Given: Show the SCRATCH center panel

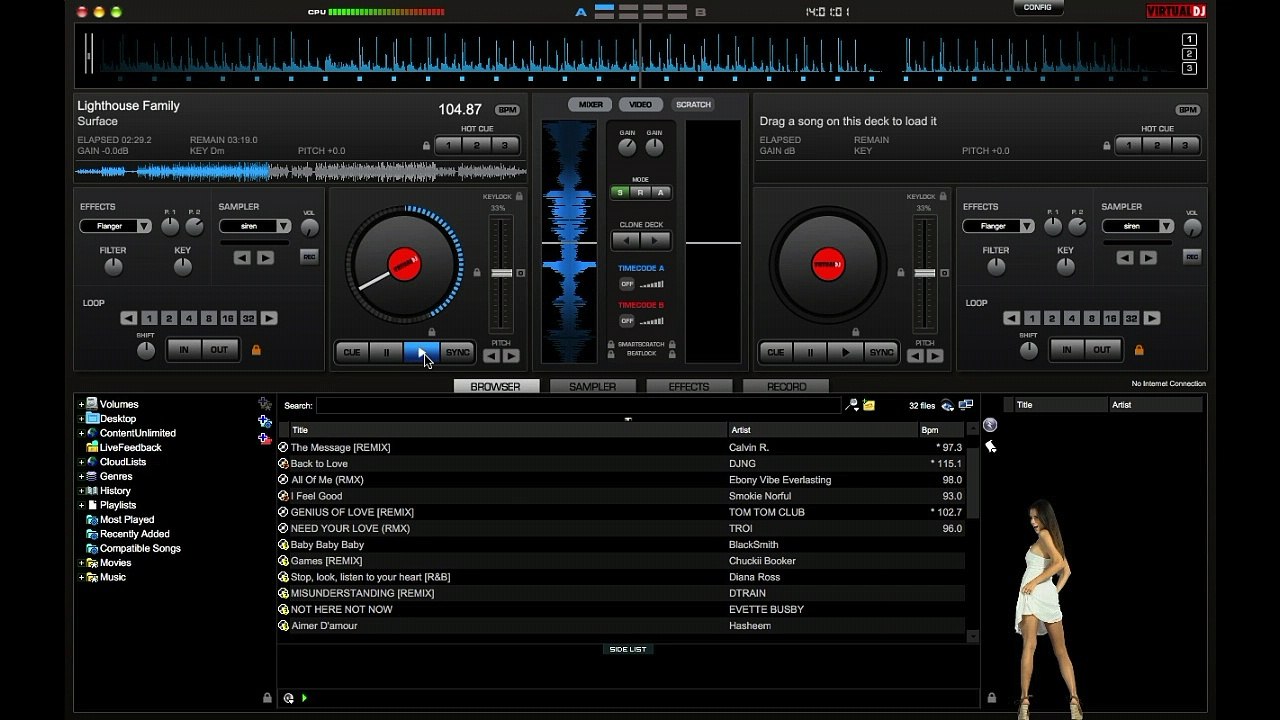Looking at the screenshot, I should point(693,104).
